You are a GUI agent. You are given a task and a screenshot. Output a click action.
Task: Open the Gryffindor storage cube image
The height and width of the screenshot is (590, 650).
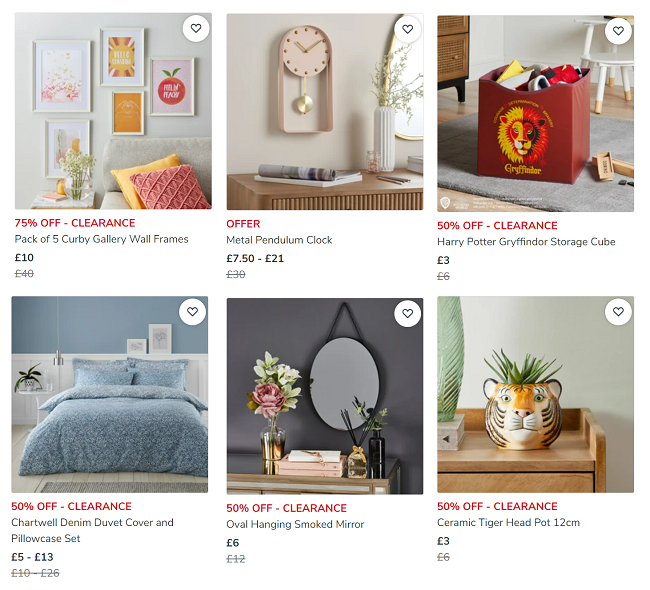pos(535,114)
